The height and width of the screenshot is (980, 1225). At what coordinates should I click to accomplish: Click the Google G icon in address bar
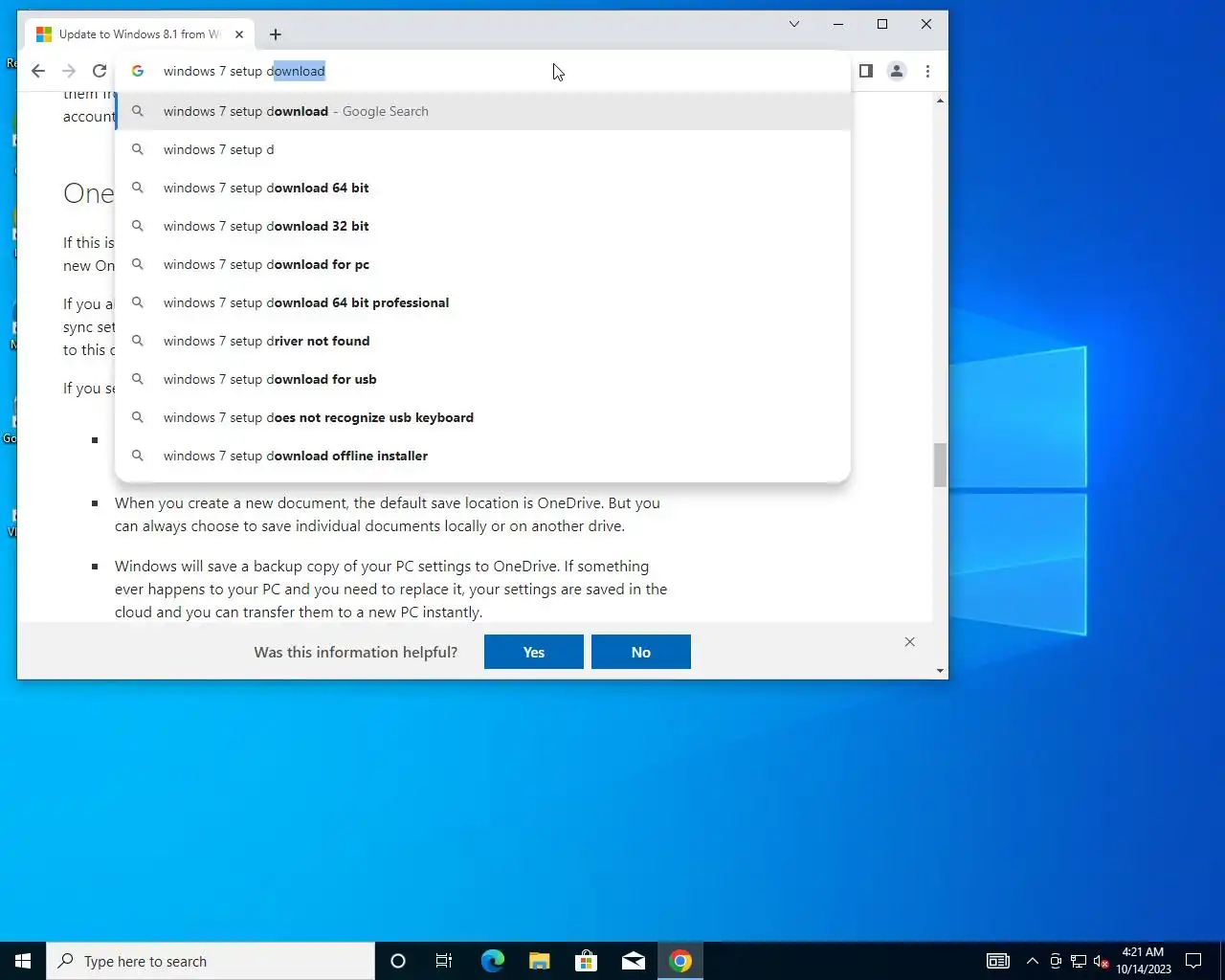(138, 71)
